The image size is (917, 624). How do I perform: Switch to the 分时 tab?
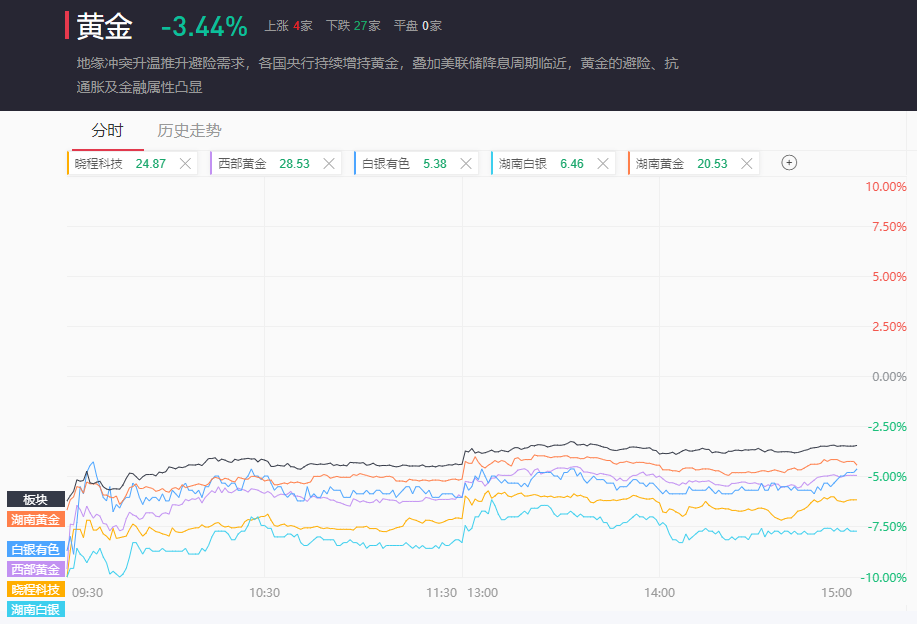[107, 131]
